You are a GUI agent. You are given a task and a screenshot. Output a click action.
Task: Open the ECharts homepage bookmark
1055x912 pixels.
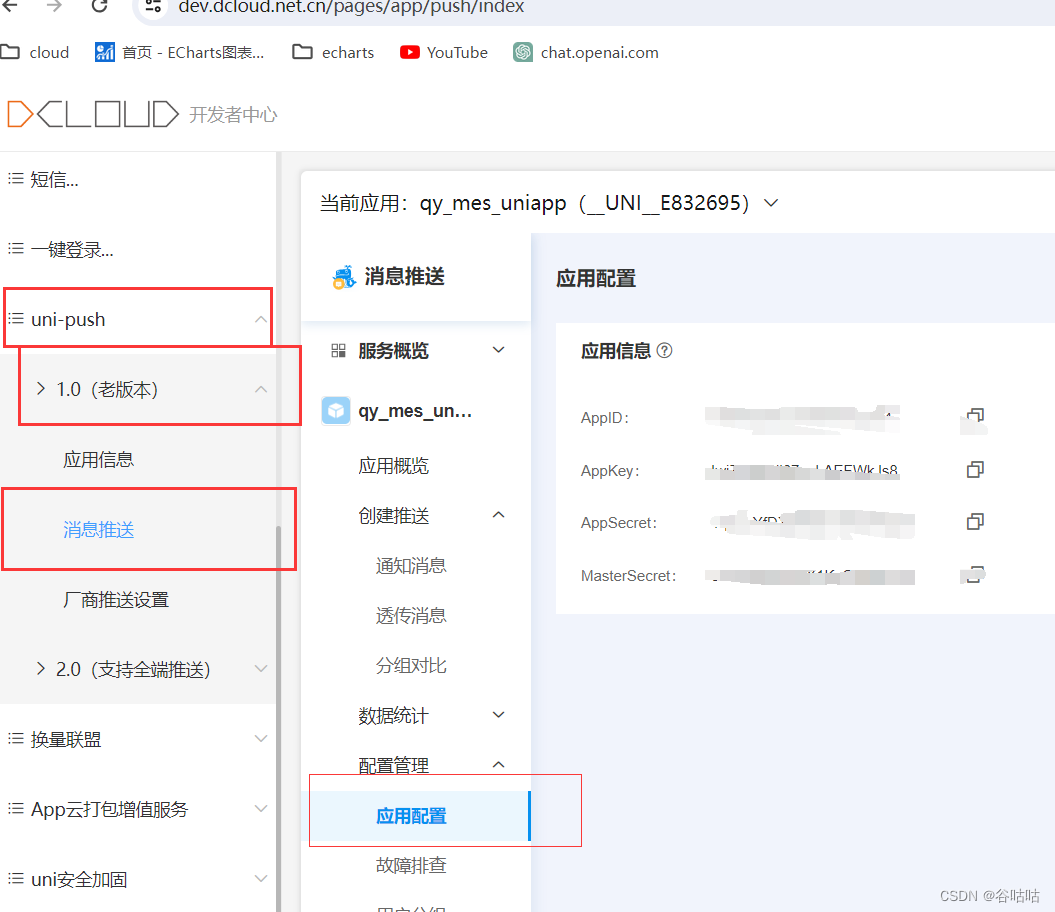(180, 52)
